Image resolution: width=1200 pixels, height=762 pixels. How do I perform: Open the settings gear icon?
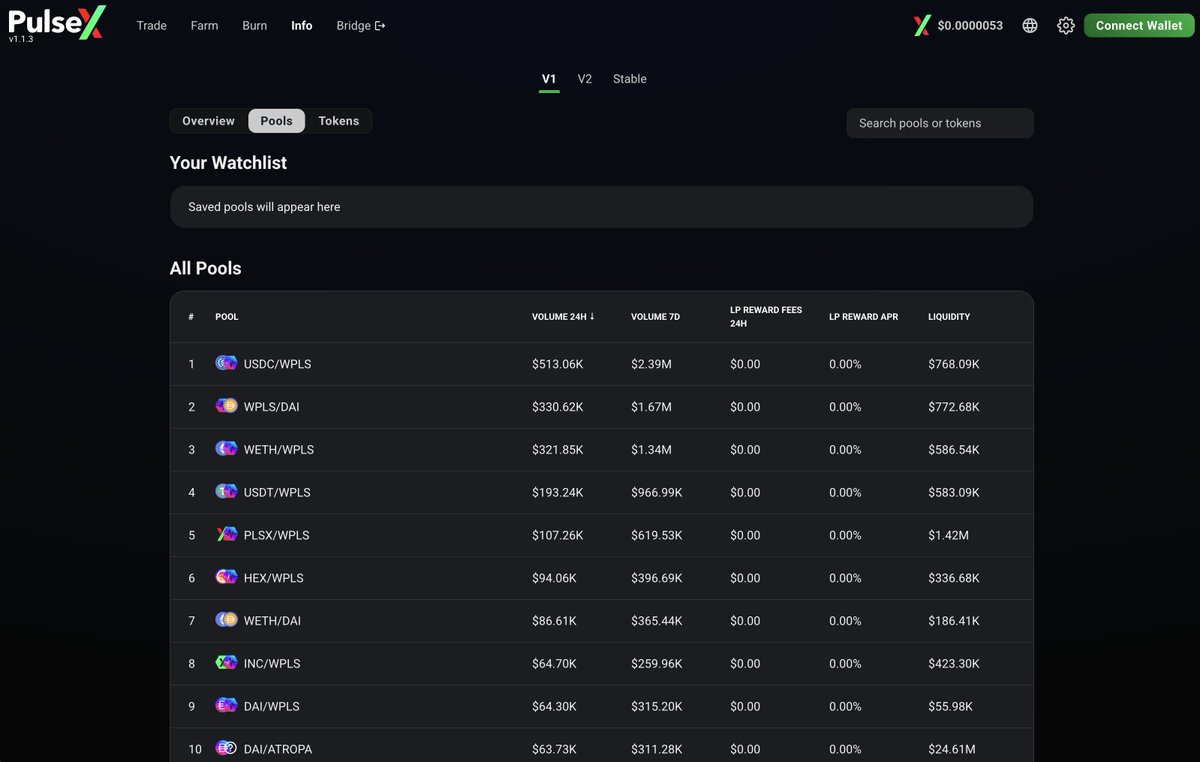[x=1066, y=26]
